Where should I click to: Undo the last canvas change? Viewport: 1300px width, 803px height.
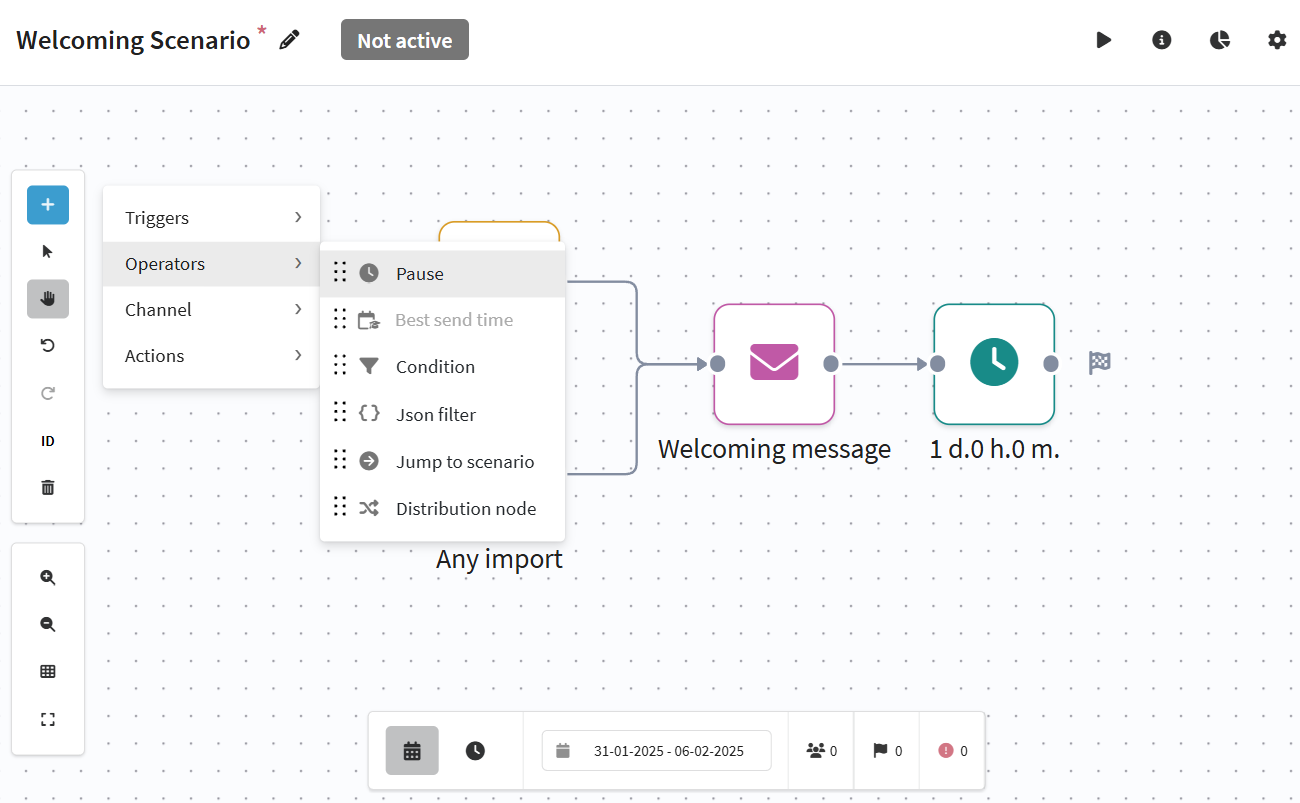pos(48,346)
